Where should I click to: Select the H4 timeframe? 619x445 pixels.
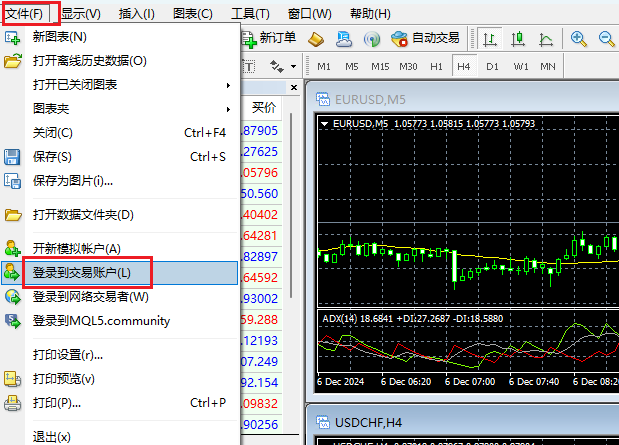464,66
